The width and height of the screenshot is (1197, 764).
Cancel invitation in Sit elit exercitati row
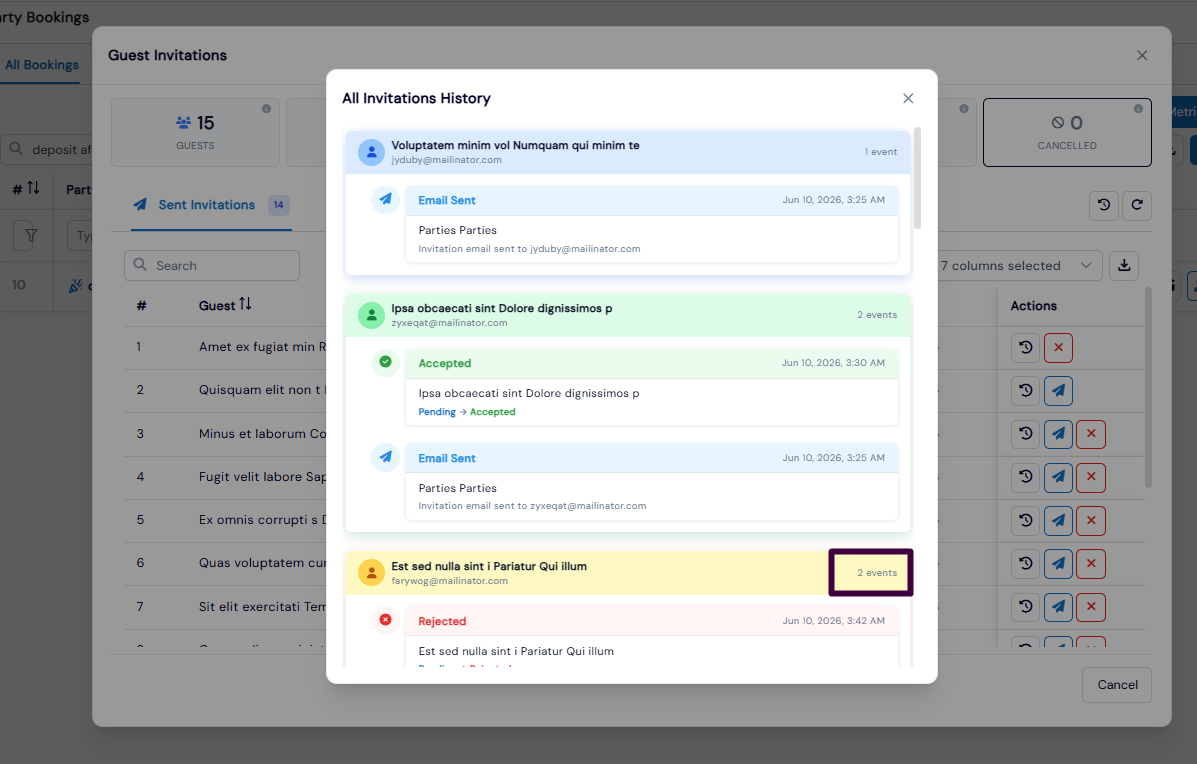point(1091,607)
